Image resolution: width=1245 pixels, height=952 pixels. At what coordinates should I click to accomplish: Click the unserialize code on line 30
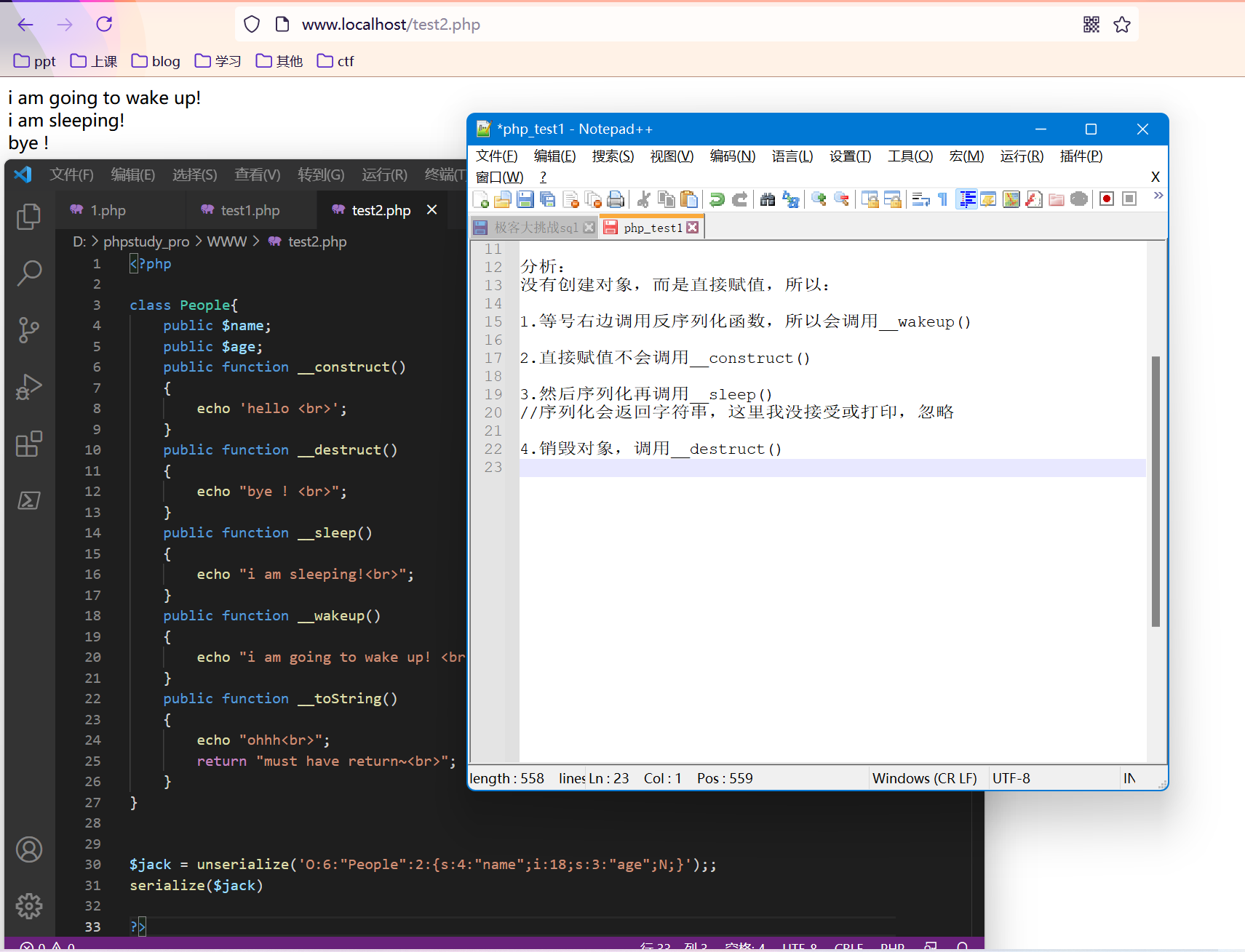(x=423, y=865)
